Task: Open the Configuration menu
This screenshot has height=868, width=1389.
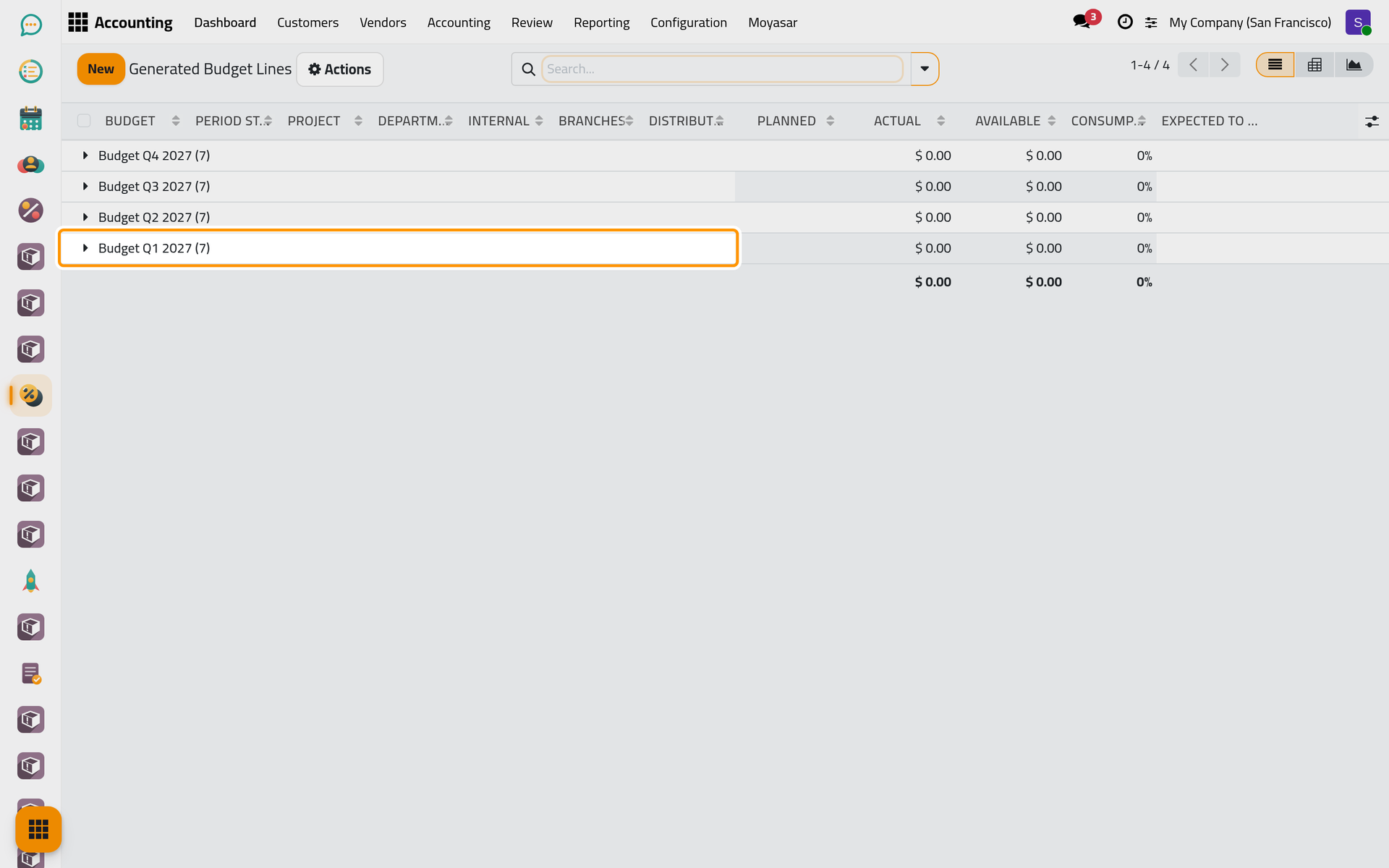Action: click(x=688, y=22)
